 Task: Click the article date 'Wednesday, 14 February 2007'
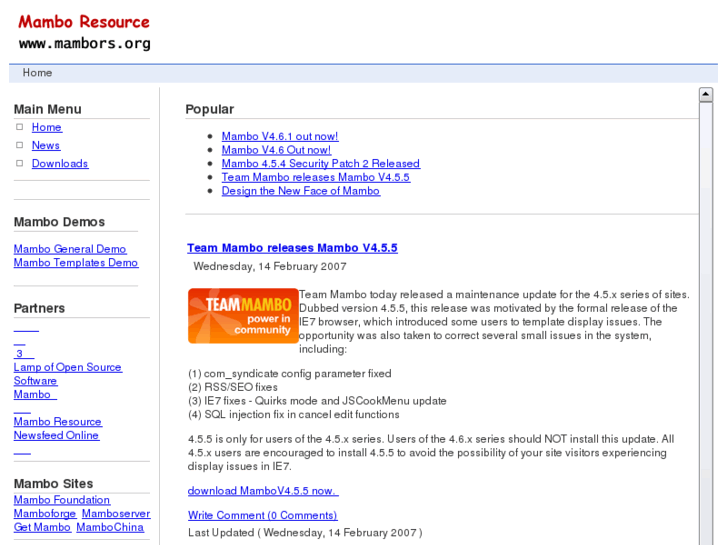point(270,267)
